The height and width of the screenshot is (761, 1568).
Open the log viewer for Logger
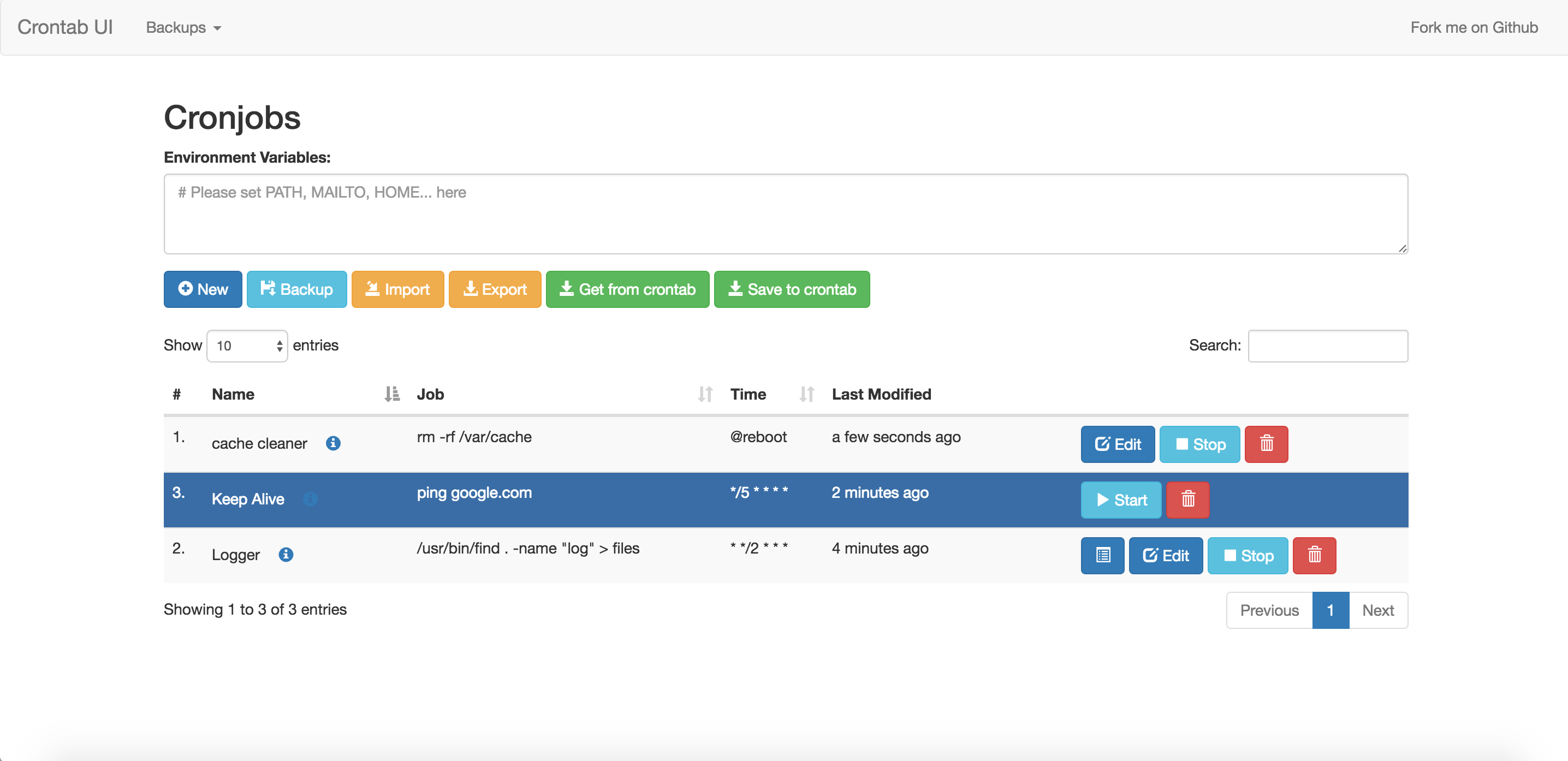(1102, 555)
